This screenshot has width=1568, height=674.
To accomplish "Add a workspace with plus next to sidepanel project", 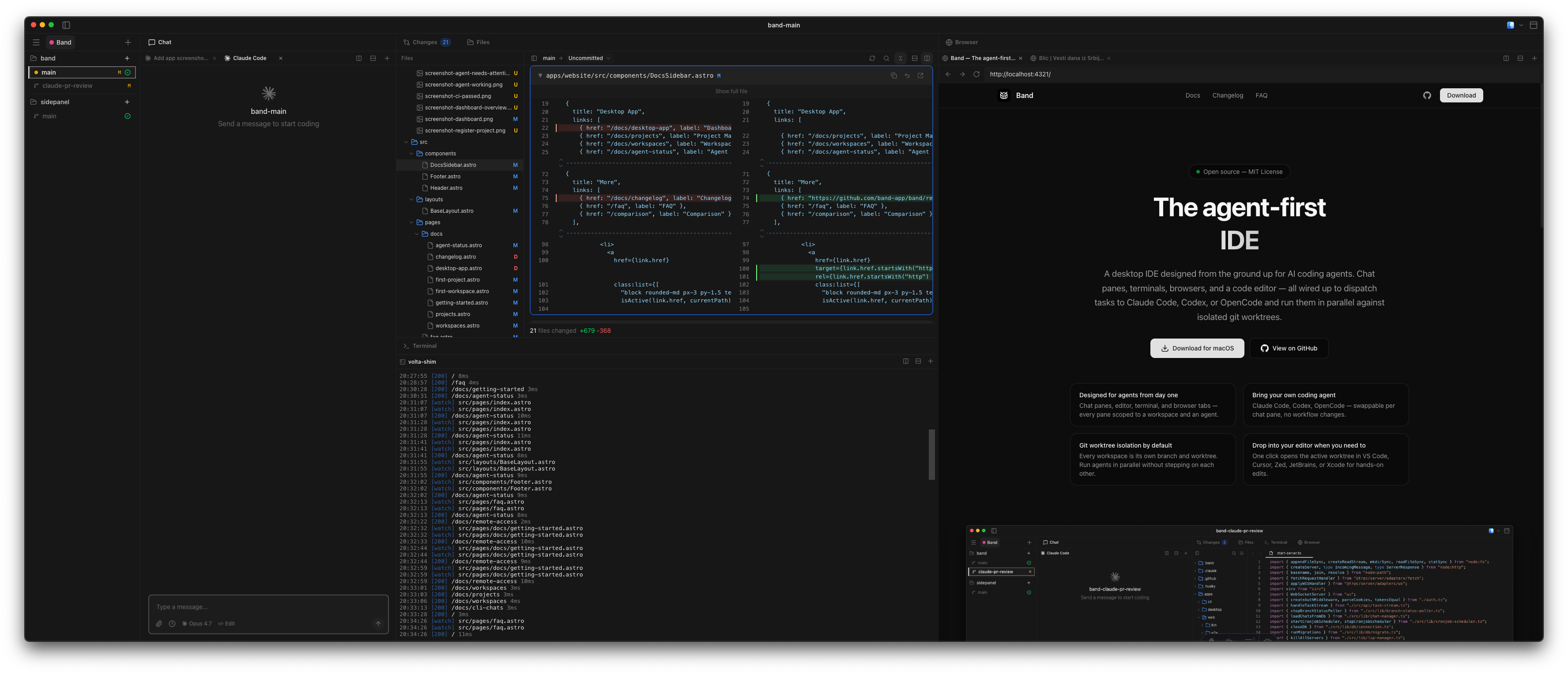I will [x=127, y=102].
